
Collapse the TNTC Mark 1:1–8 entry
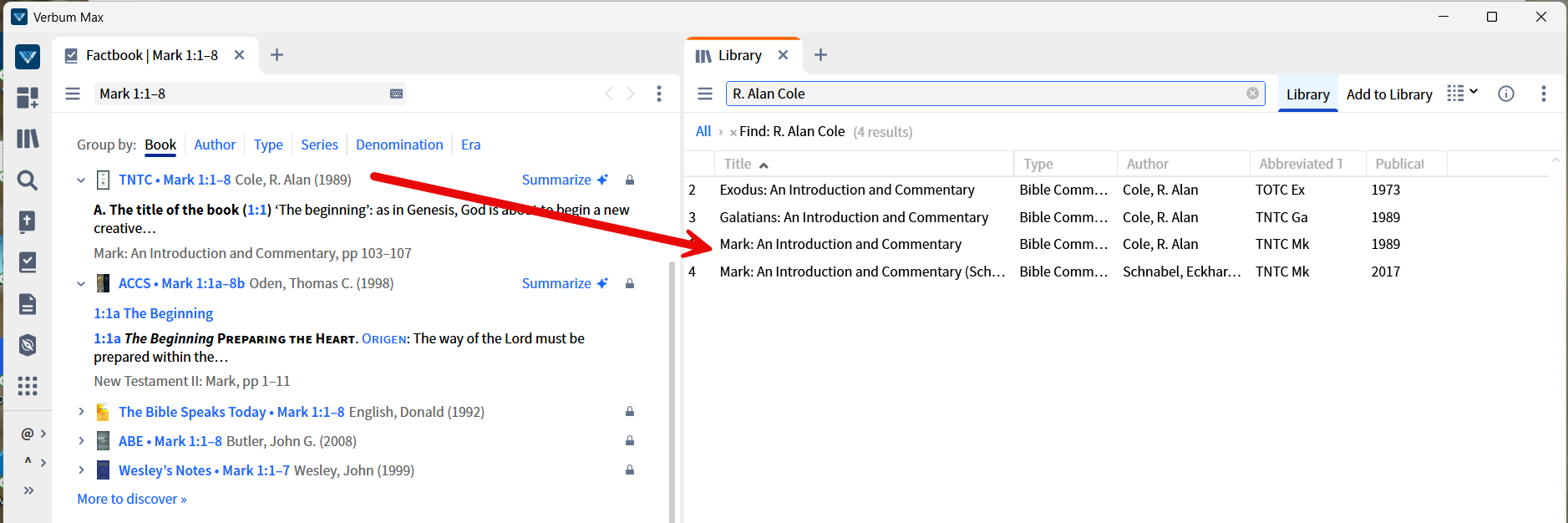(81, 180)
